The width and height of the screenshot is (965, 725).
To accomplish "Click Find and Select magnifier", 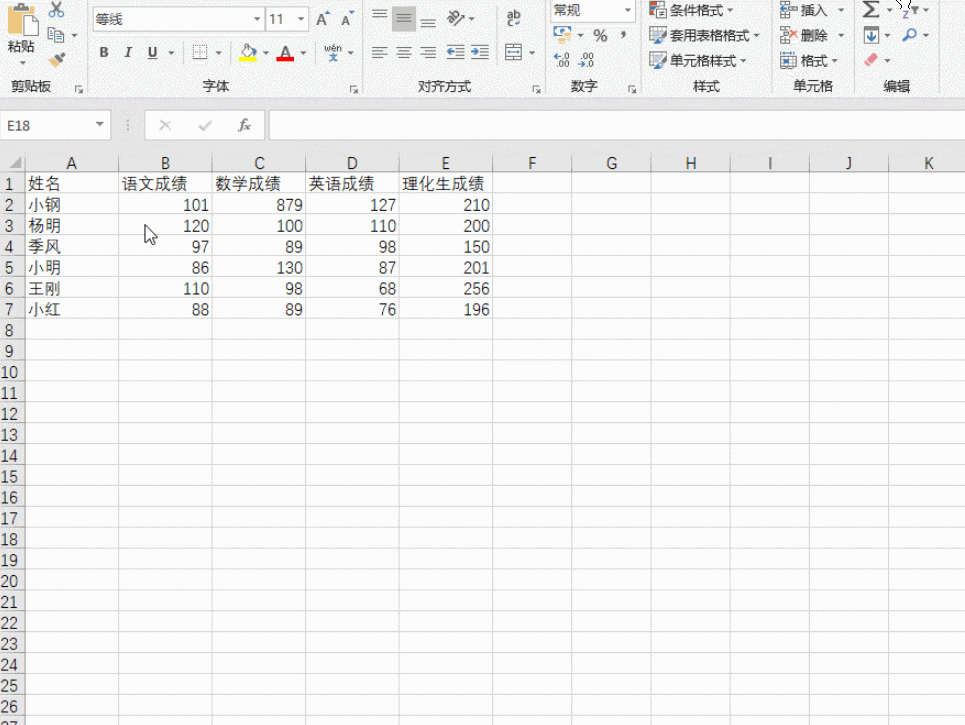I will 910,35.
